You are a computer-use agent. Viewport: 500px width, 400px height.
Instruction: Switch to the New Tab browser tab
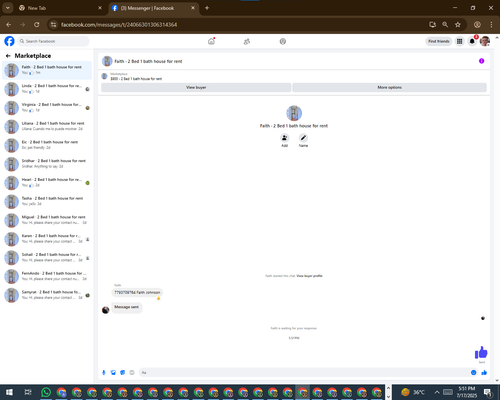coord(60,8)
